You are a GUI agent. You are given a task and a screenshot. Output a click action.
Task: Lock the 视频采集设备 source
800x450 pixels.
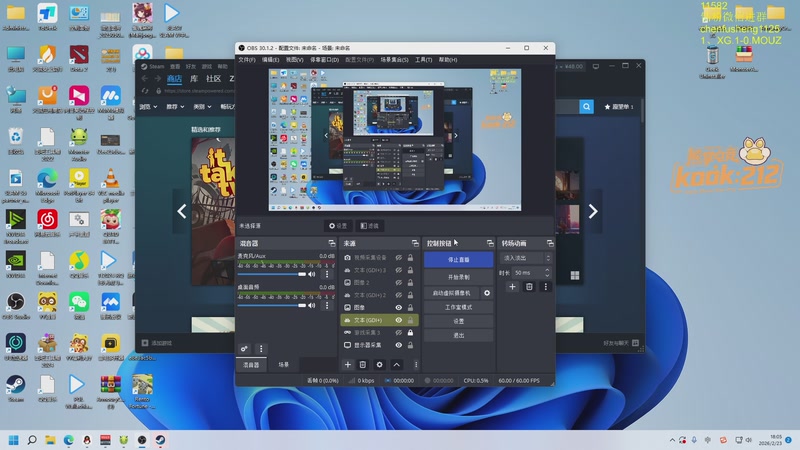[x=410, y=258]
